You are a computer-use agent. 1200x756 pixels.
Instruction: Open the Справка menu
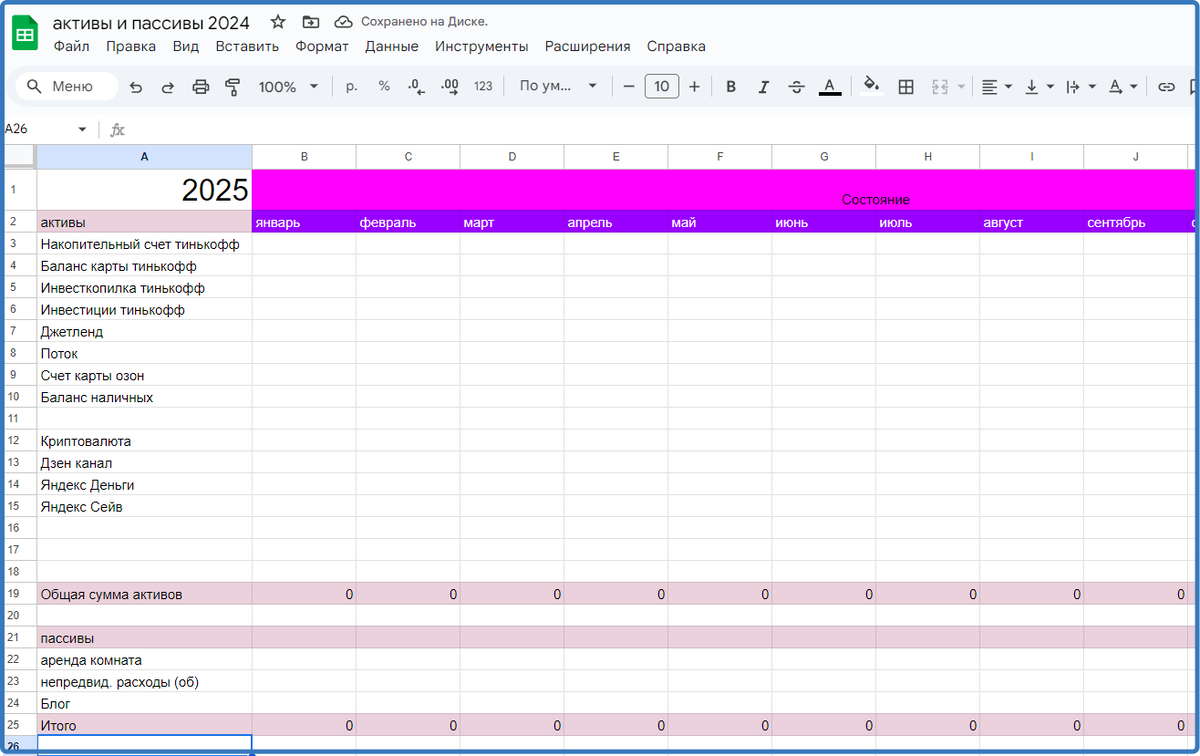[x=676, y=46]
